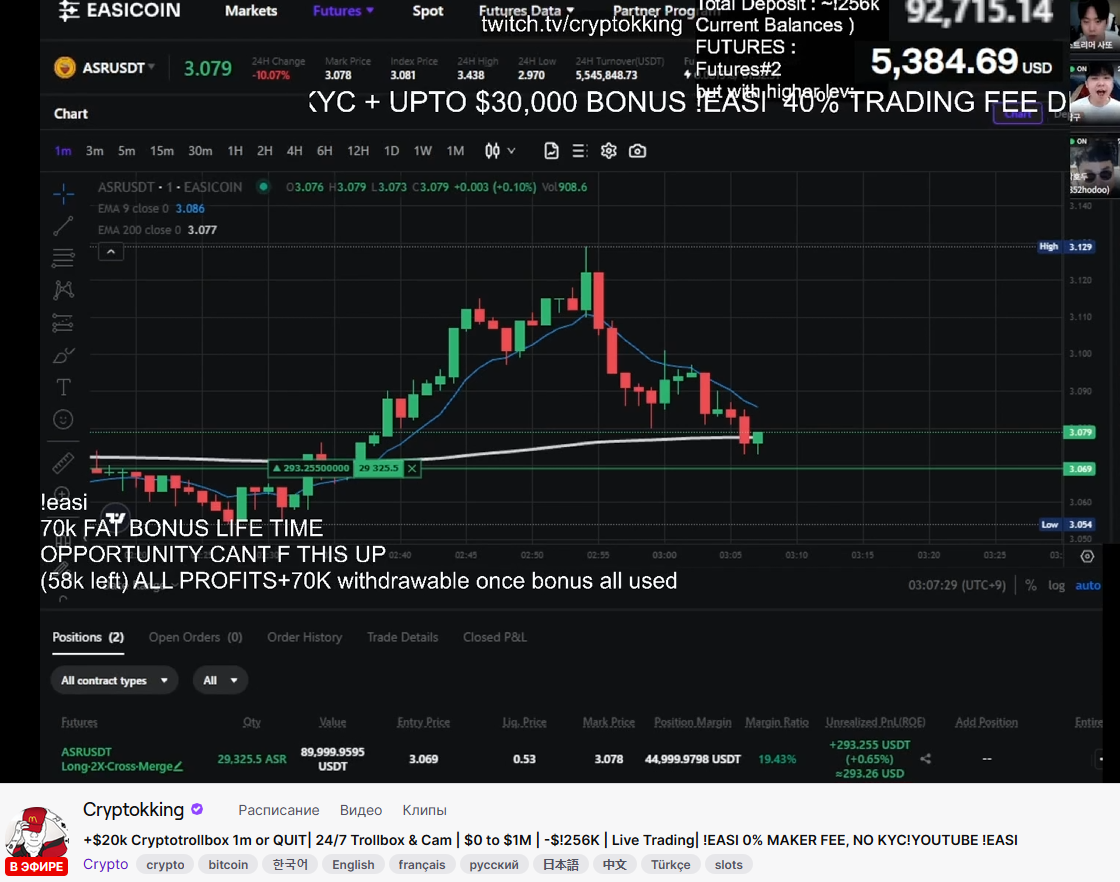Image resolution: width=1120 pixels, height=882 pixels.
Task: Open the All contract types dropdown
Action: click(114, 681)
